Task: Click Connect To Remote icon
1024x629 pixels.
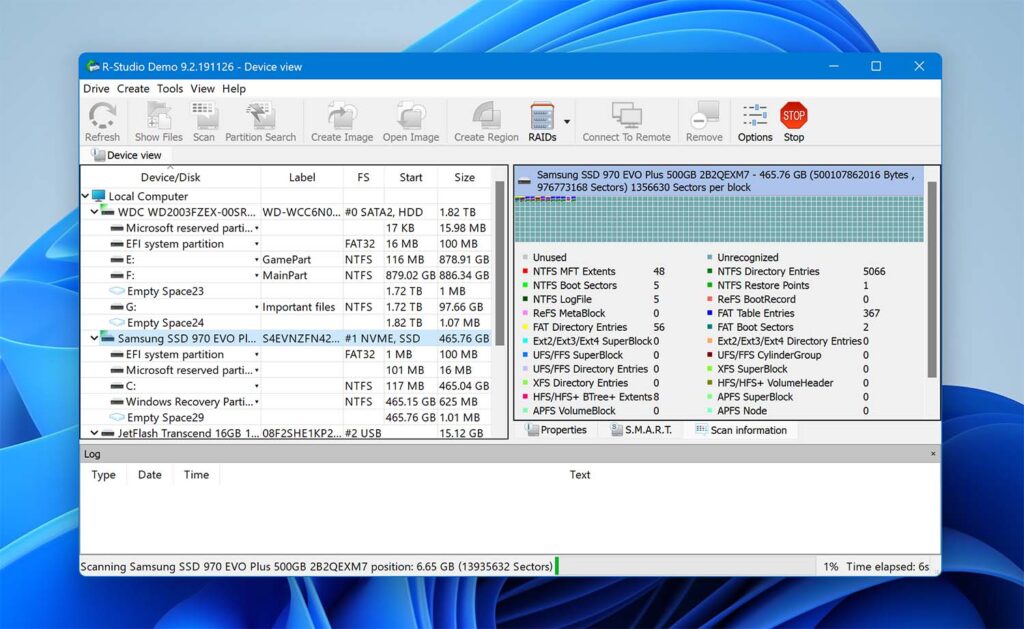Action: pos(626,115)
